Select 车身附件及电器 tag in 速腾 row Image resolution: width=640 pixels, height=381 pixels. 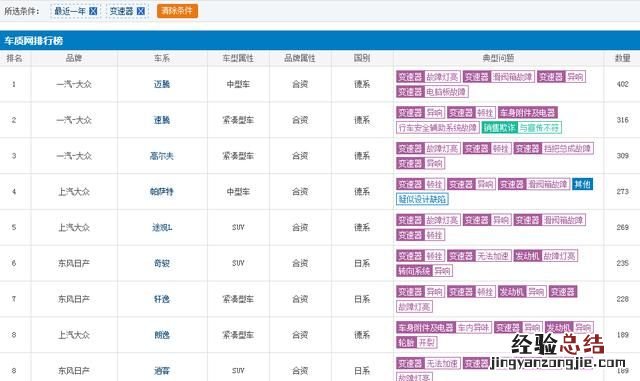(x=528, y=113)
